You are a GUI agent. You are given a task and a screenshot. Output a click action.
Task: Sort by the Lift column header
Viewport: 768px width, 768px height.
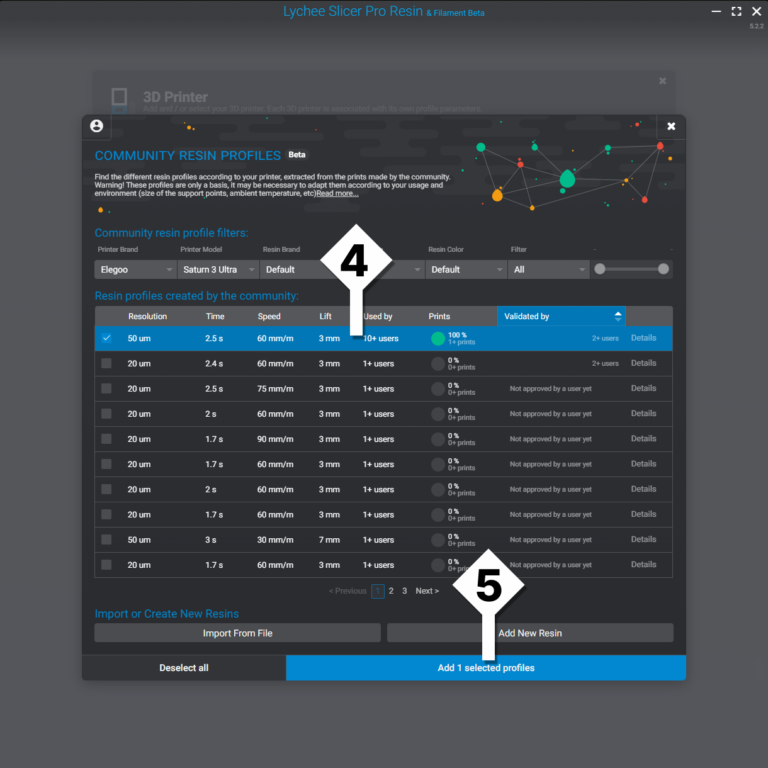click(325, 316)
